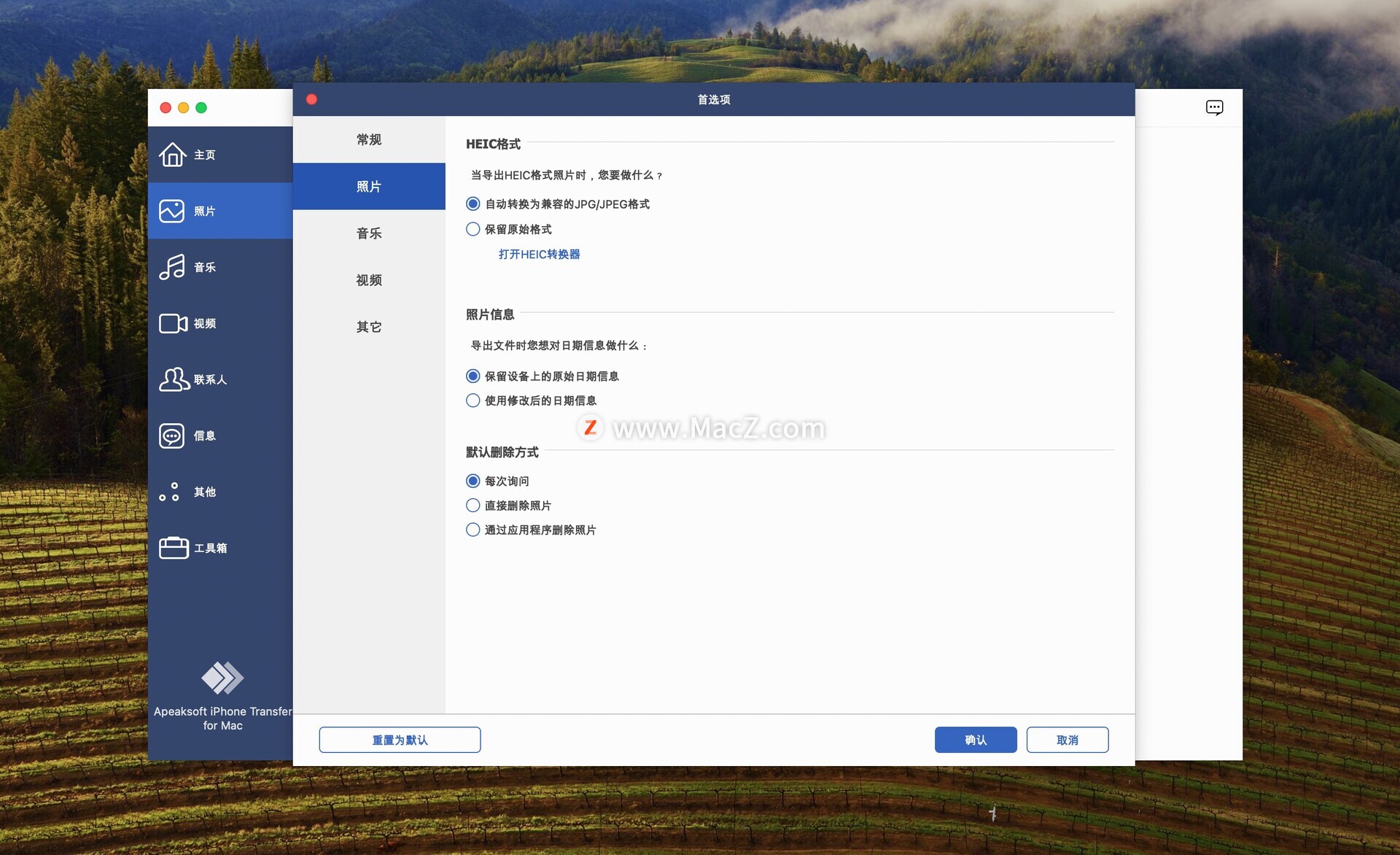Open the Music (音乐) note icon in sidebar
This screenshot has height=855, width=1400.
tap(172, 267)
